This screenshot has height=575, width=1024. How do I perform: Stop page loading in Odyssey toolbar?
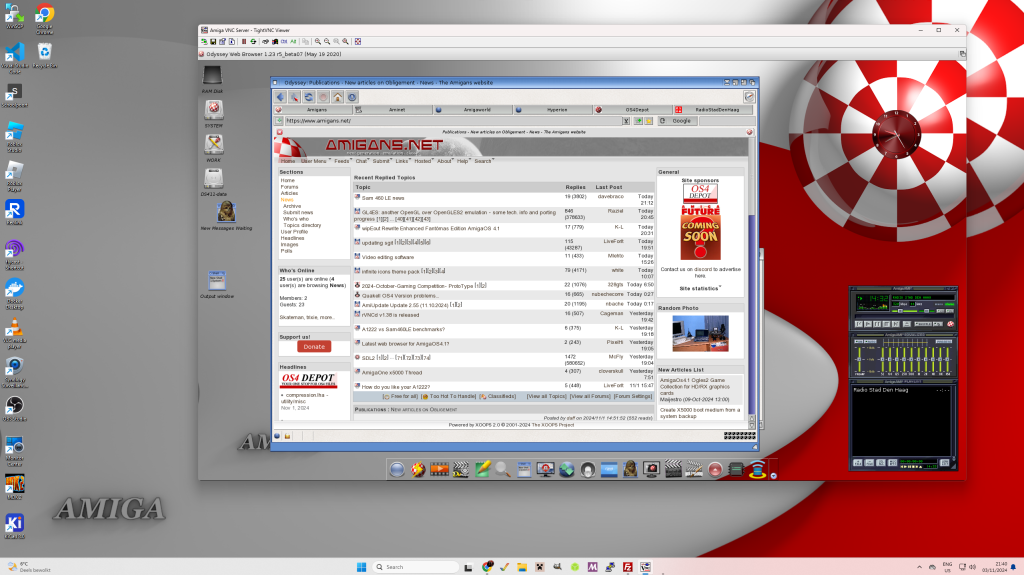323,97
